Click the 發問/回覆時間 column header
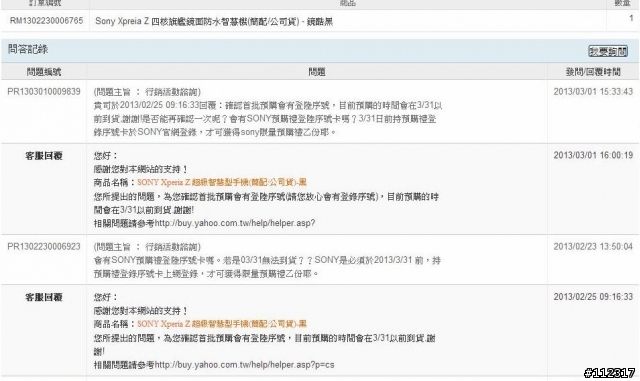This screenshot has height=381, width=640. click(593, 72)
